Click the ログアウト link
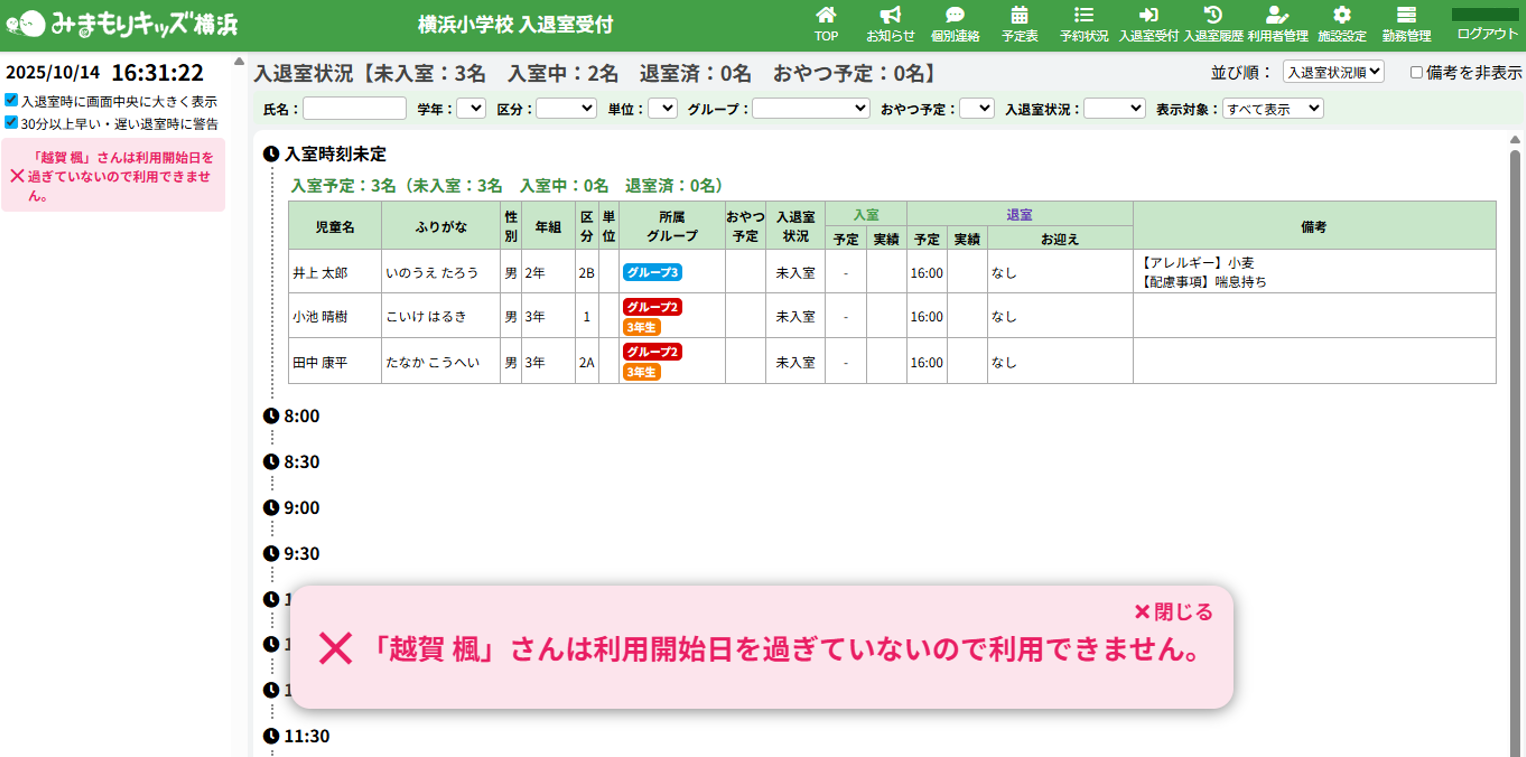The height and width of the screenshot is (757, 1526). (x=1487, y=33)
